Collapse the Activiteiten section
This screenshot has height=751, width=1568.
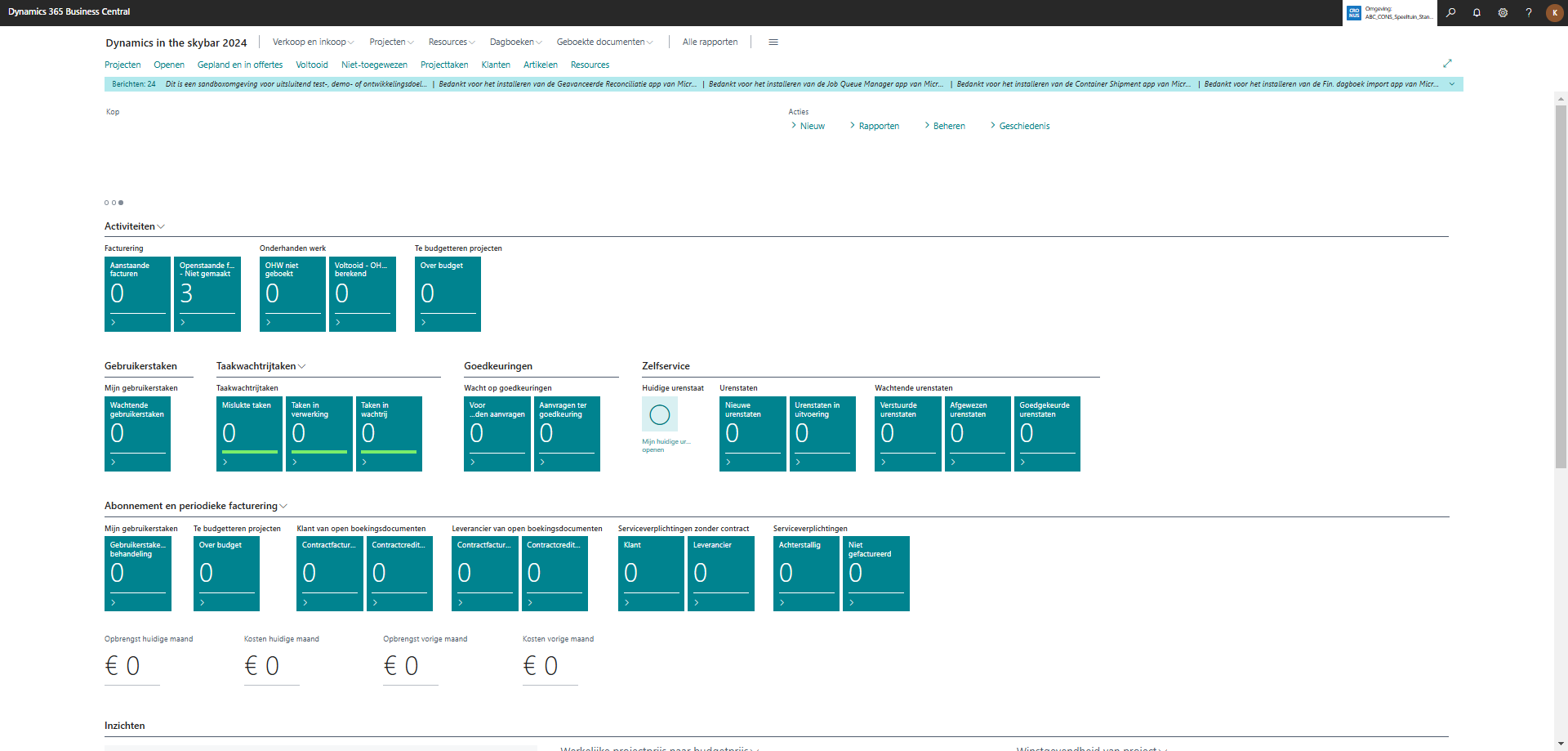point(135,226)
